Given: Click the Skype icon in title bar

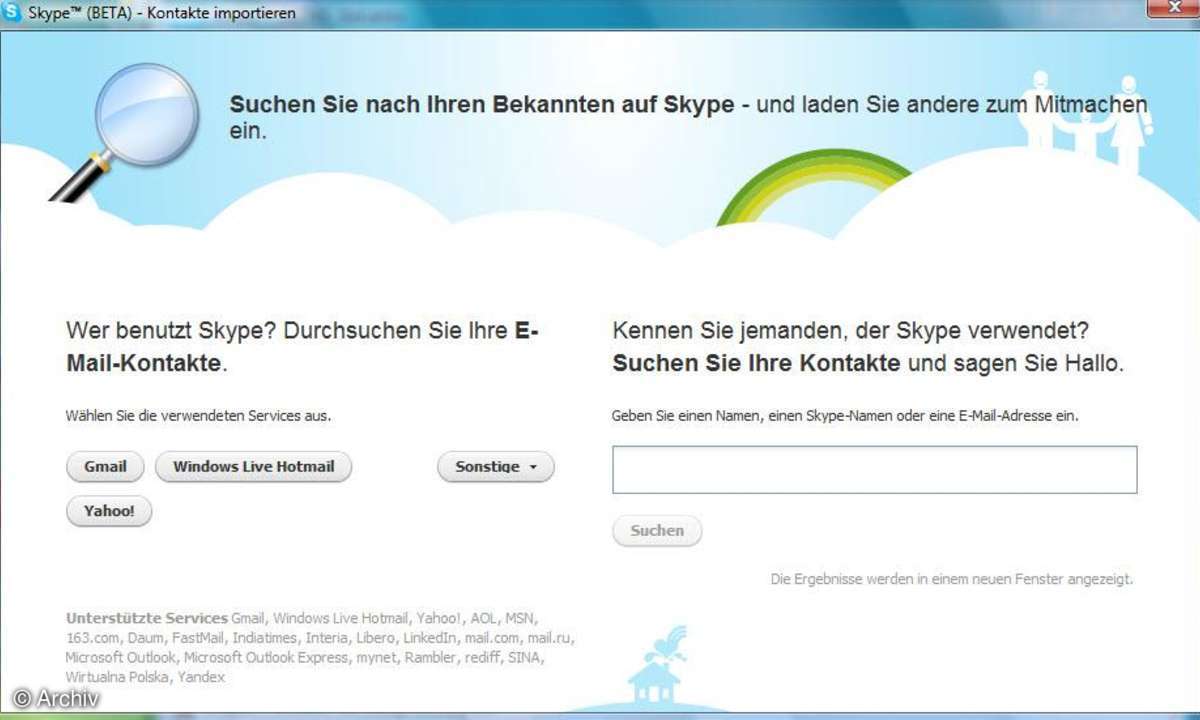Looking at the screenshot, I should (x=13, y=14).
